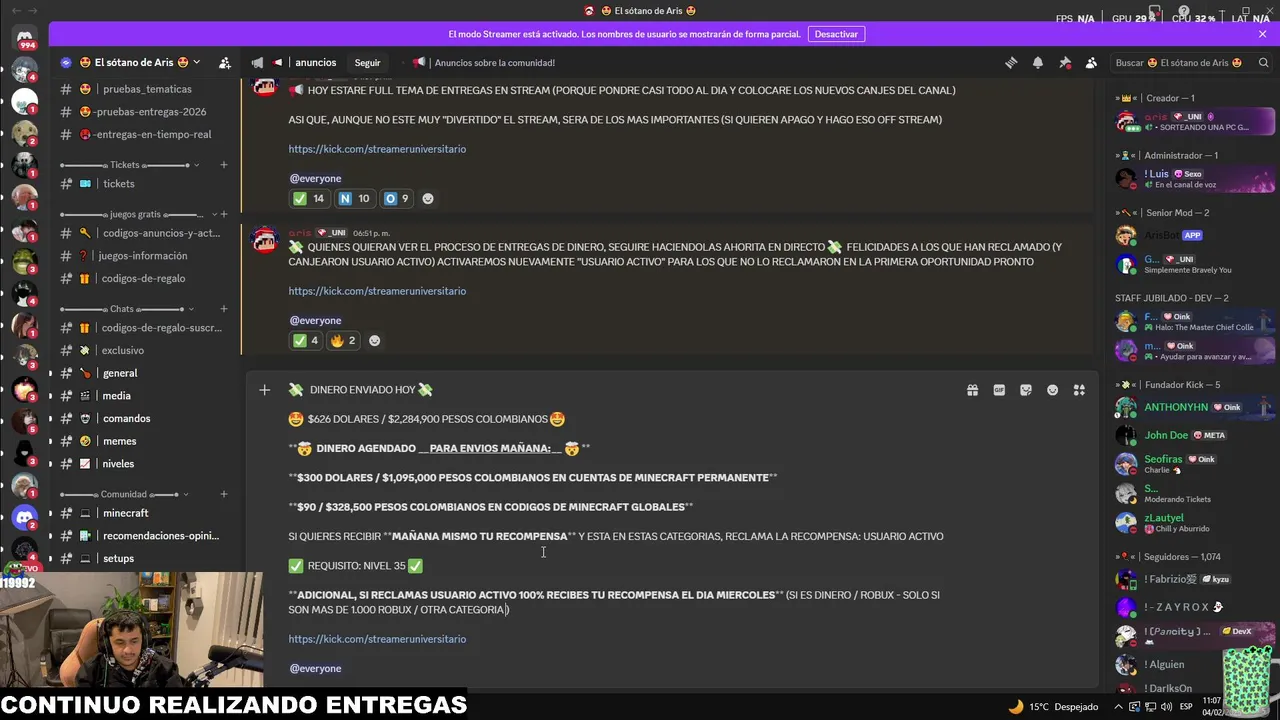Open kick.com link in the draft message
Viewport: 1280px width, 720px height.
[377, 639]
